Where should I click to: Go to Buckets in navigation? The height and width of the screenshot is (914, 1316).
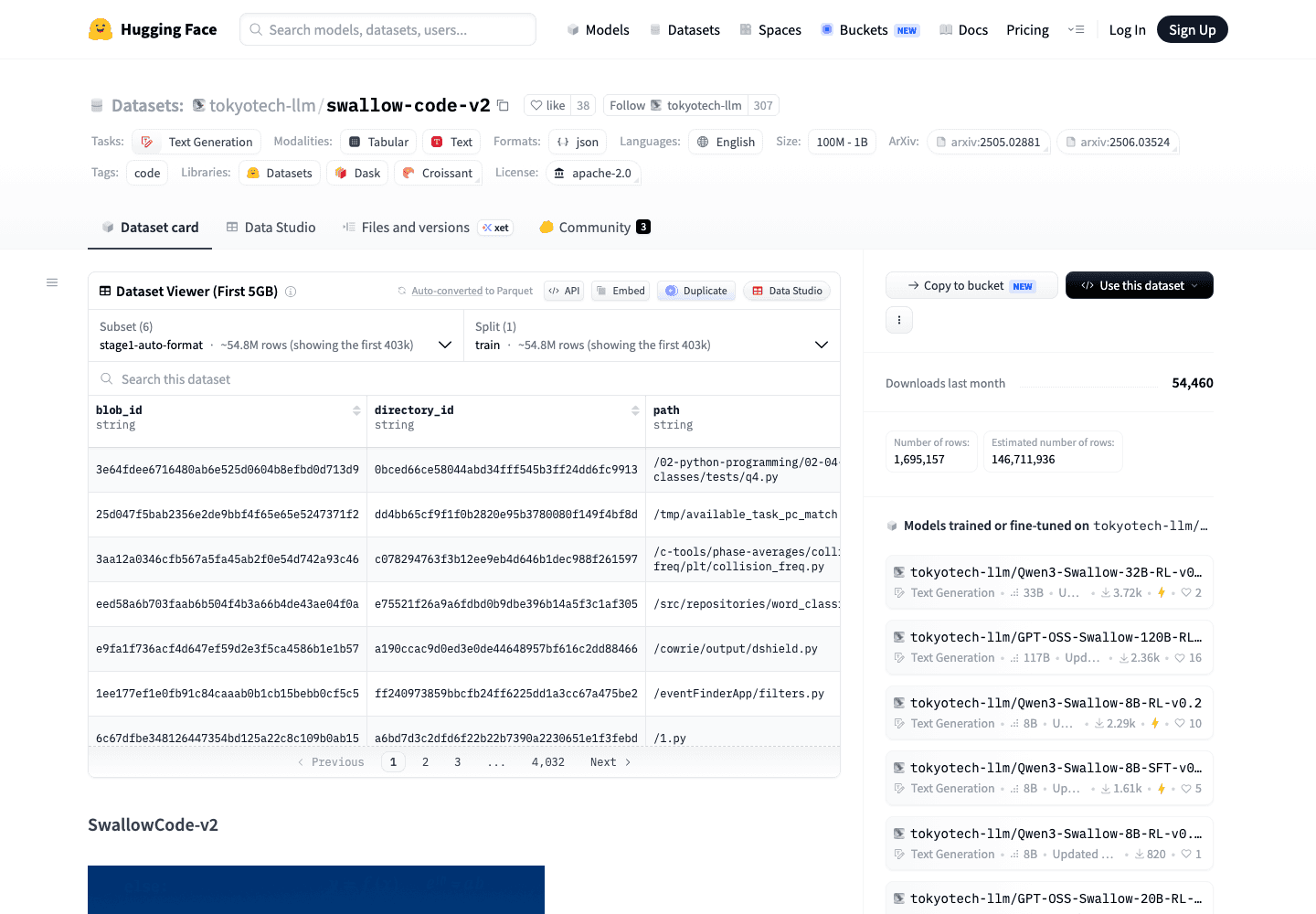[x=869, y=29]
